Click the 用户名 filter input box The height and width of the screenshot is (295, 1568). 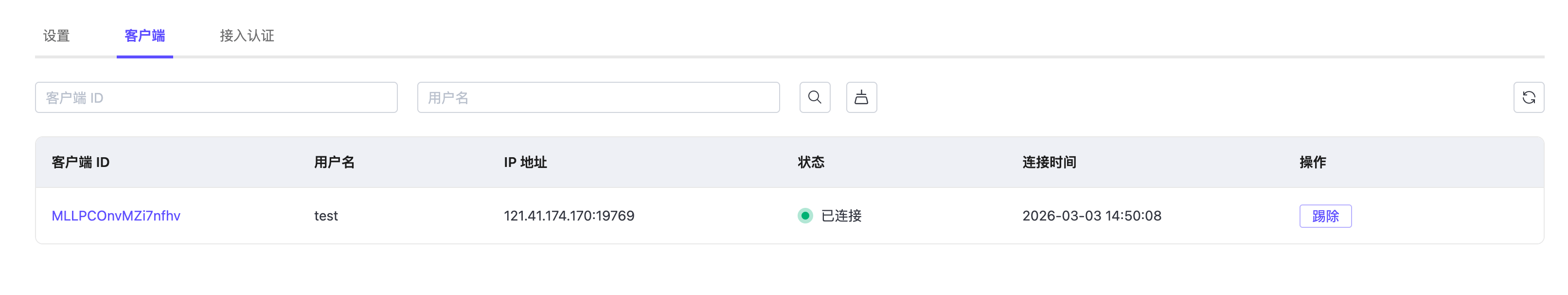click(x=597, y=97)
